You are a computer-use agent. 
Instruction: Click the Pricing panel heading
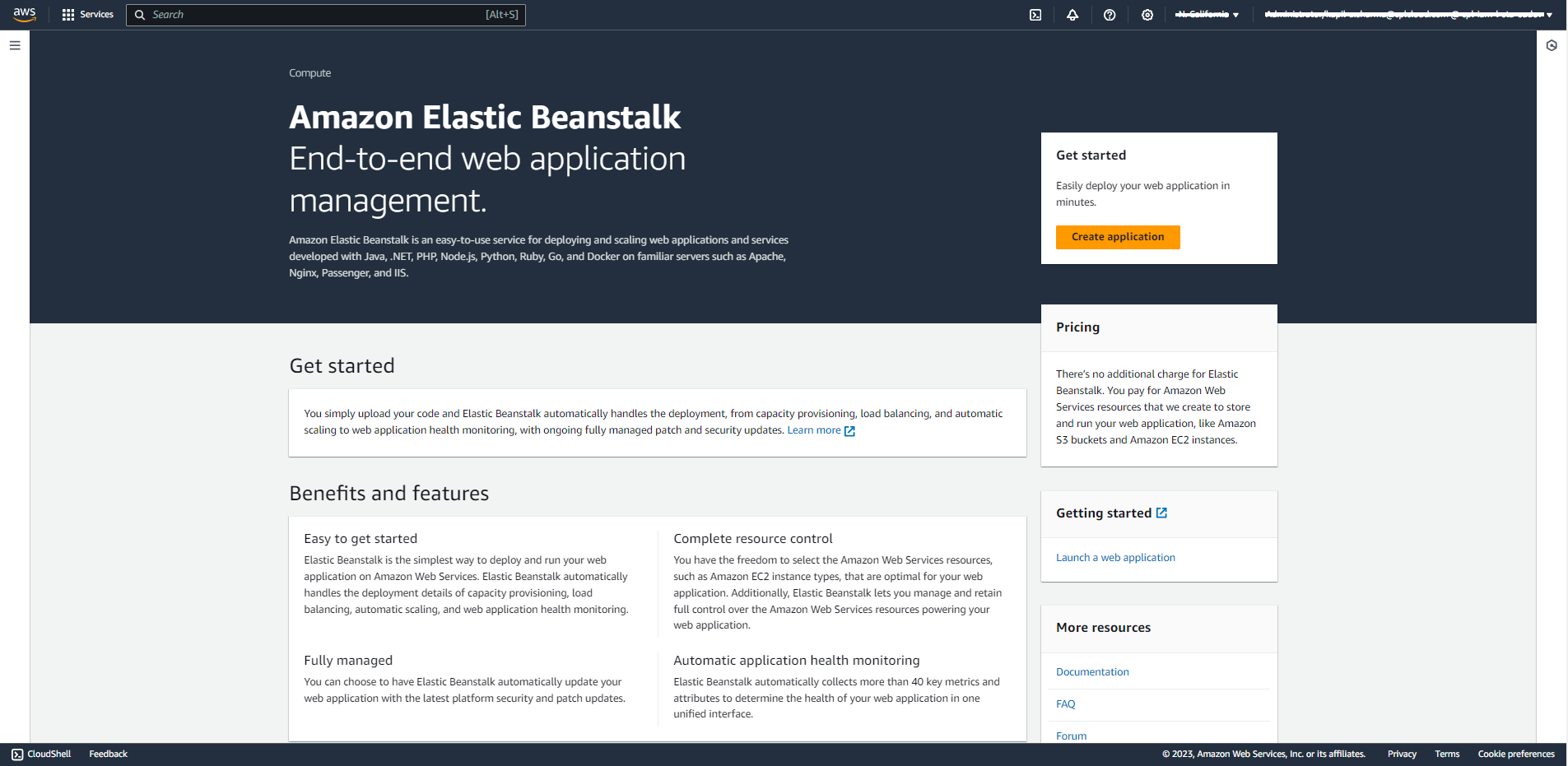point(1077,327)
